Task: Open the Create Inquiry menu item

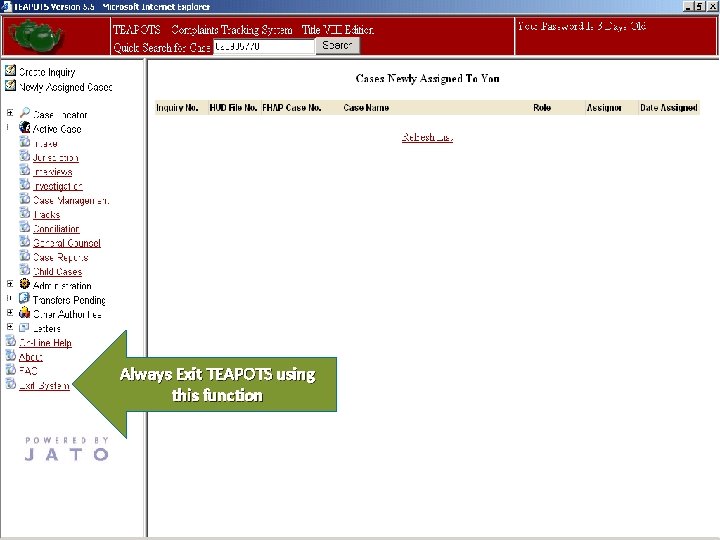Action: point(47,72)
